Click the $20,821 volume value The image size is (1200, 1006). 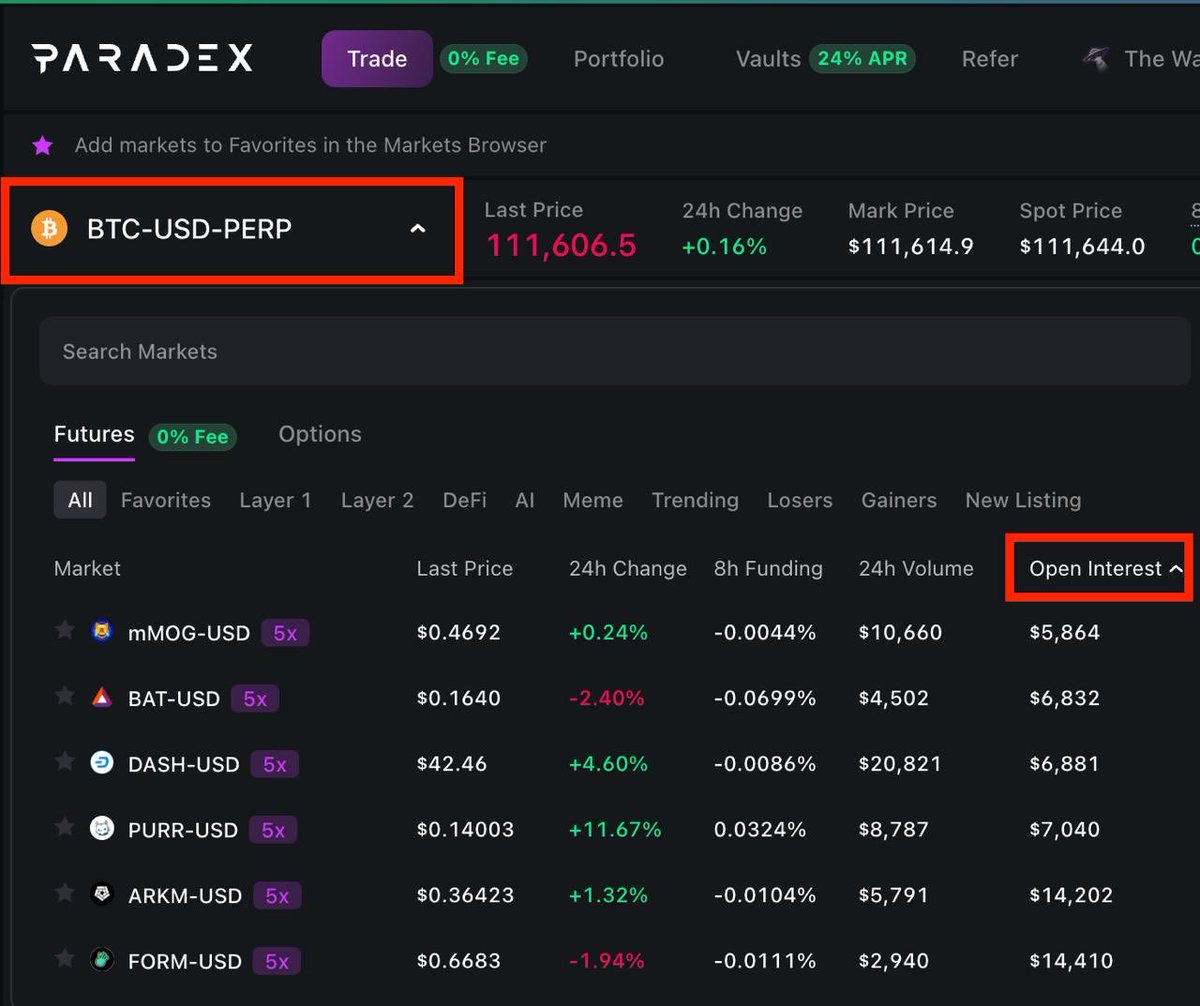[900, 764]
